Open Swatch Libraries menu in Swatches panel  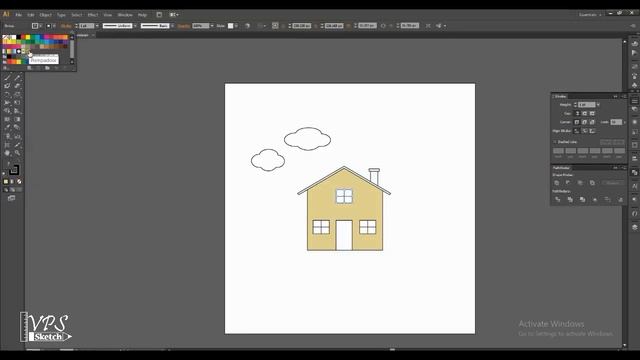tap(4, 68)
